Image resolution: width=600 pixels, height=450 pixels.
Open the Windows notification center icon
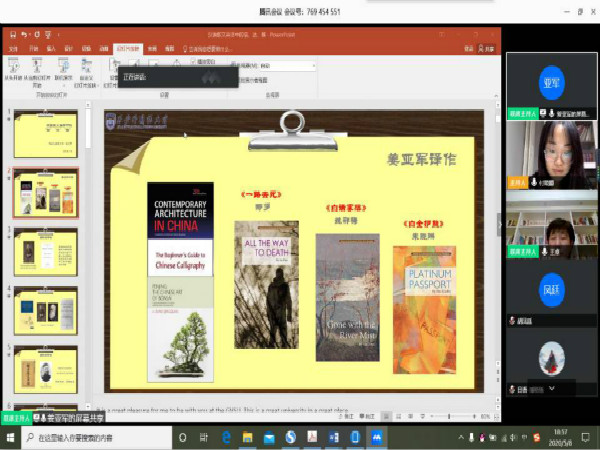(585, 437)
